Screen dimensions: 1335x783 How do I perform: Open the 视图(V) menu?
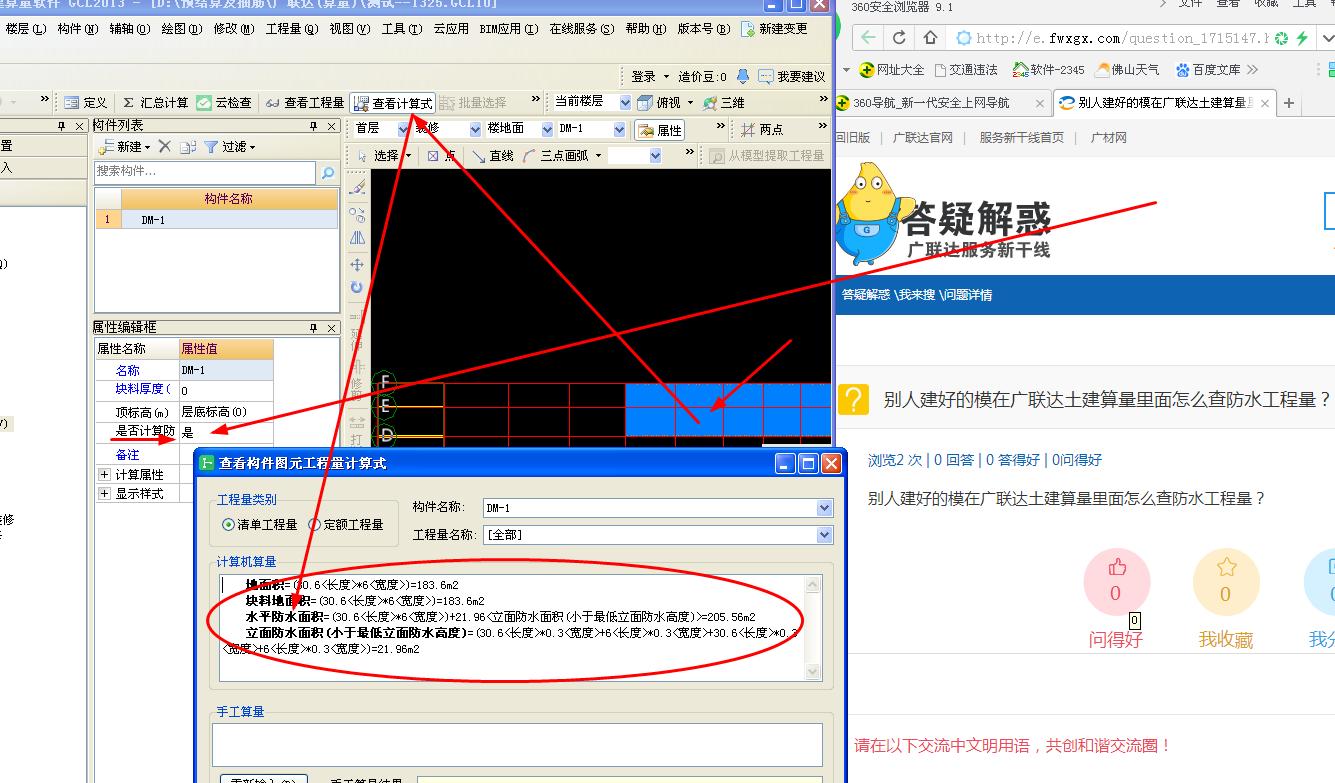pos(349,29)
